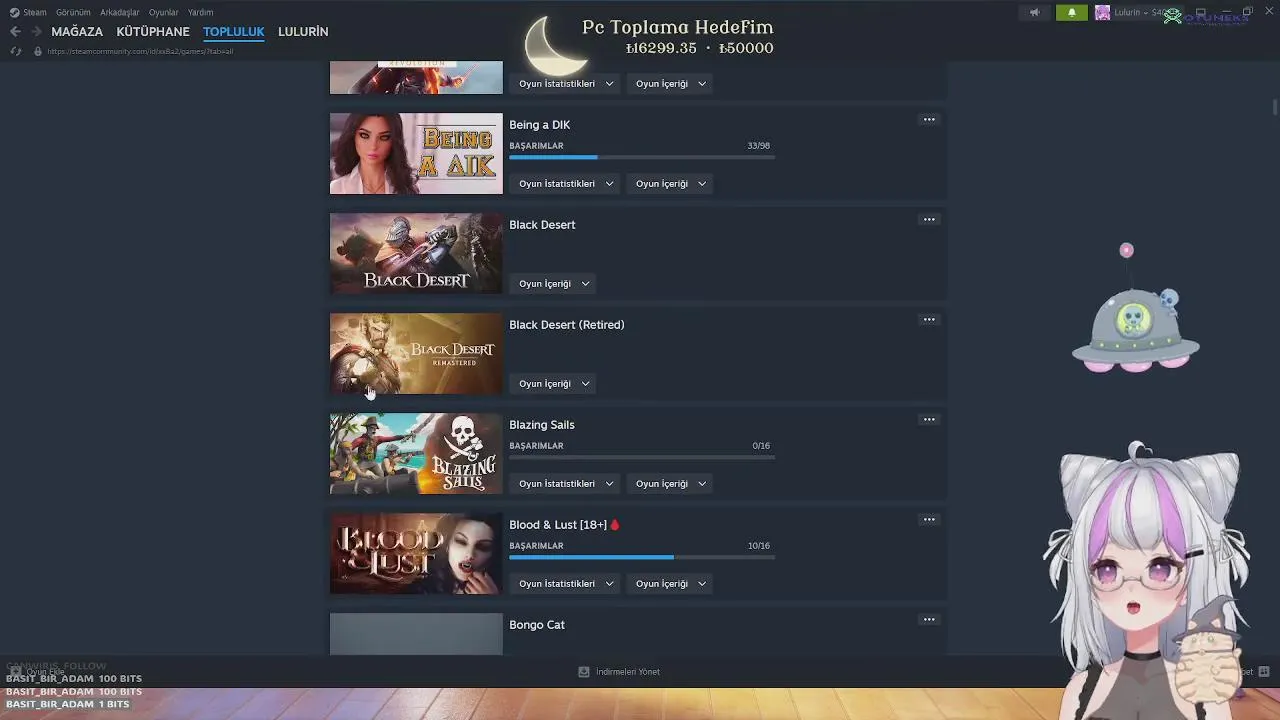Click the downloads icon next to İndirmeleri Yönet
The image size is (1280, 720).
(584, 672)
